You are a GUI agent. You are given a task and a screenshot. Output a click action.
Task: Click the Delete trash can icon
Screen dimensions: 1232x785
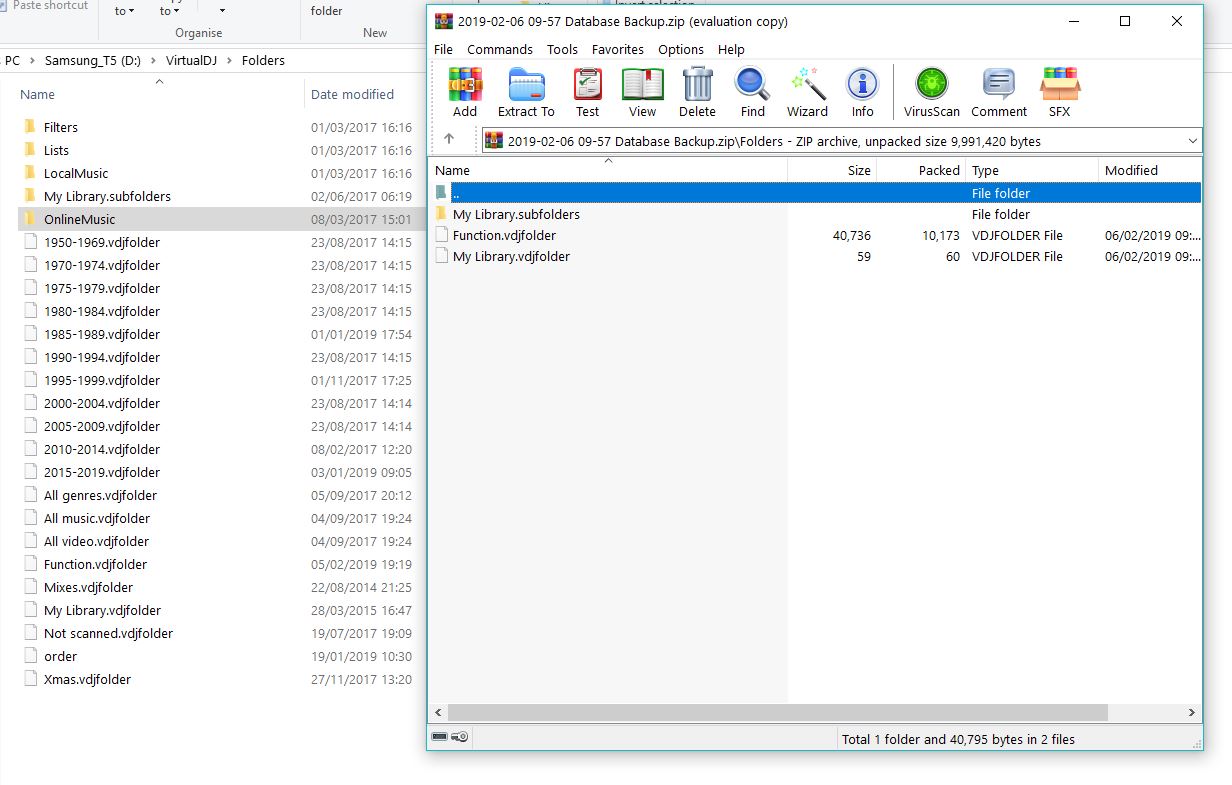698,92
